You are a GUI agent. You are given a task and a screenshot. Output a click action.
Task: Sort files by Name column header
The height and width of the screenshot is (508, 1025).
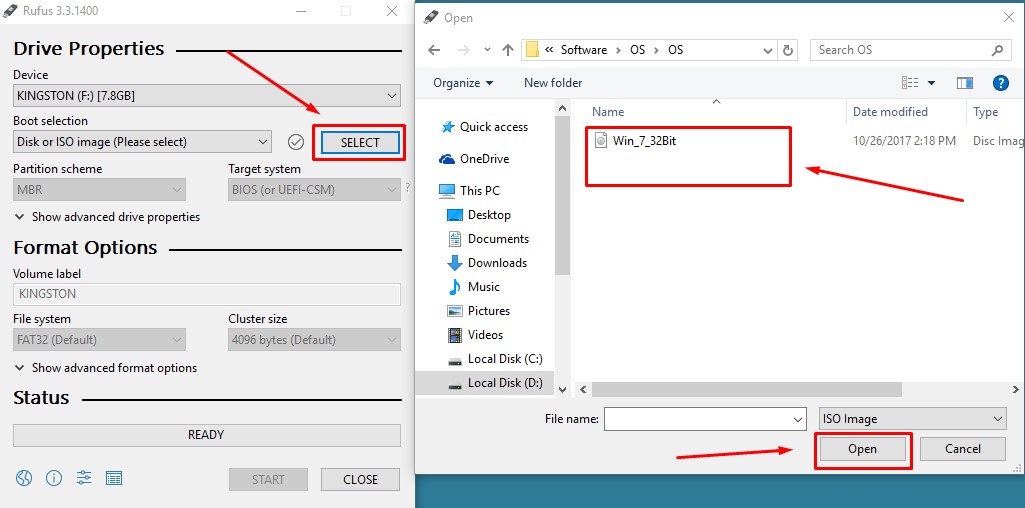608,112
